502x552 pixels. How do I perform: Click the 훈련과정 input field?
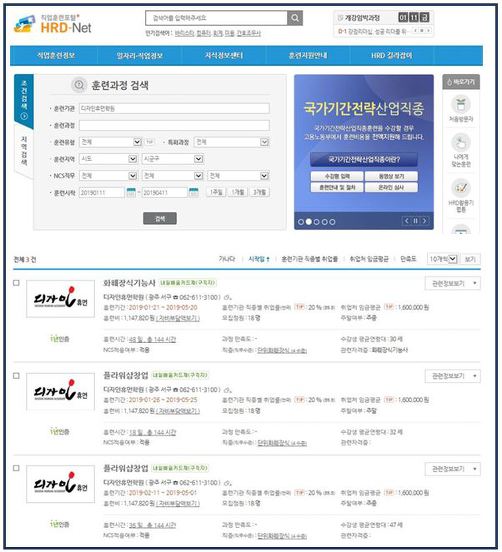coord(174,125)
